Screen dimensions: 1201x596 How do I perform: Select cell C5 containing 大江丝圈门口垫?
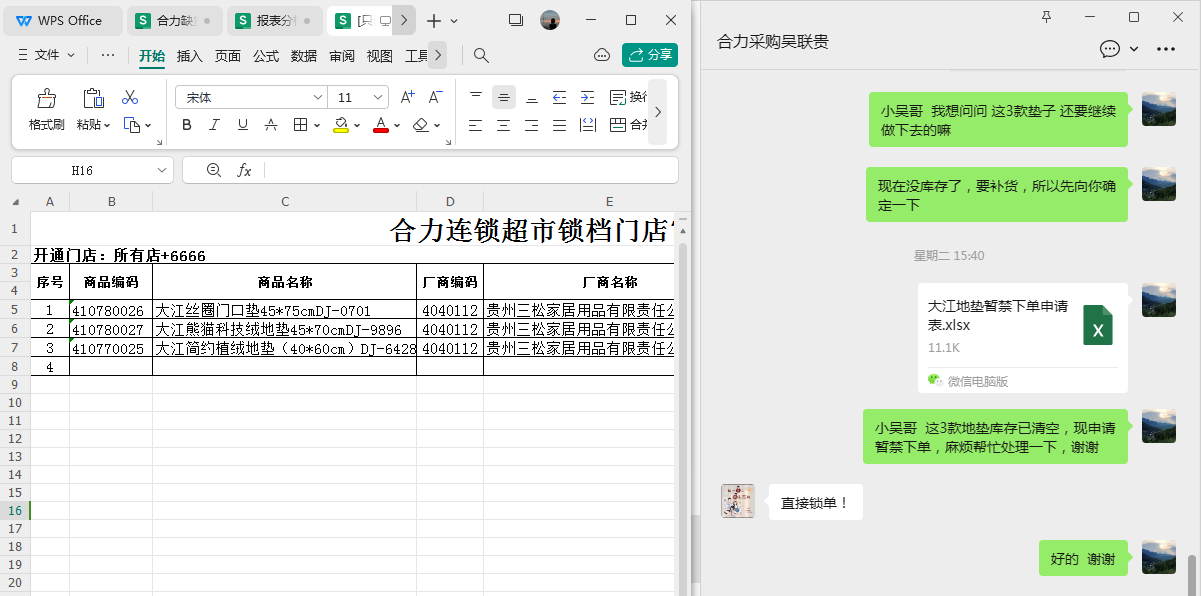coord(284,310)
